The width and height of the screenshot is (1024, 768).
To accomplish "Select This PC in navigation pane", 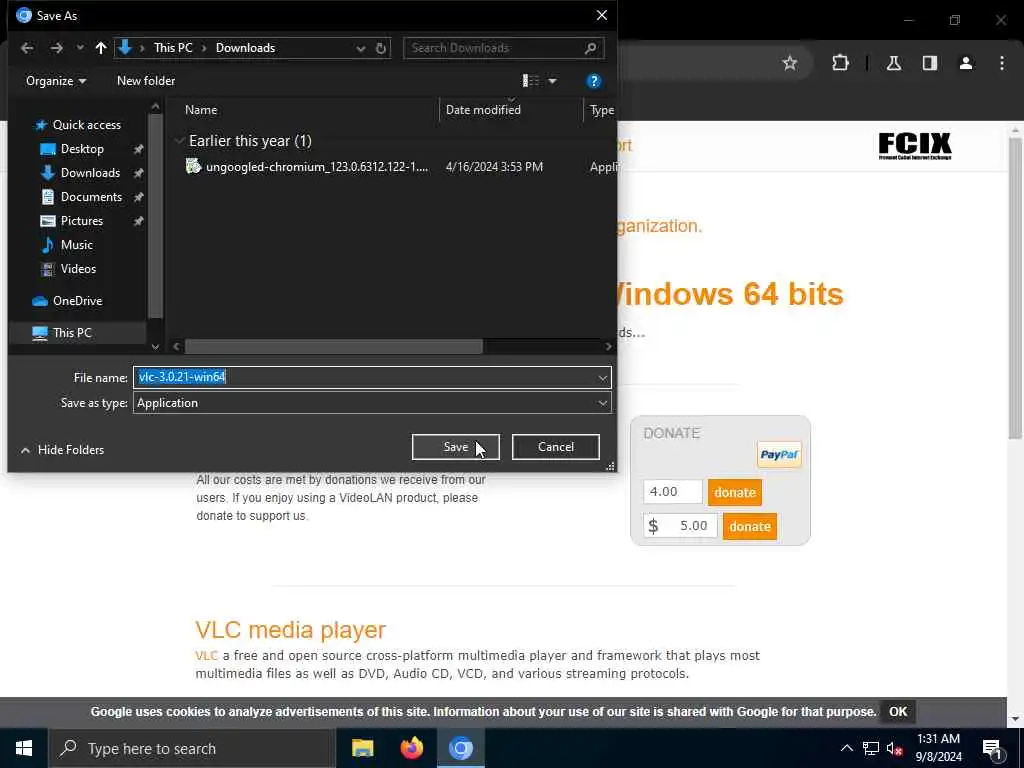I will (x=72, y=333).
